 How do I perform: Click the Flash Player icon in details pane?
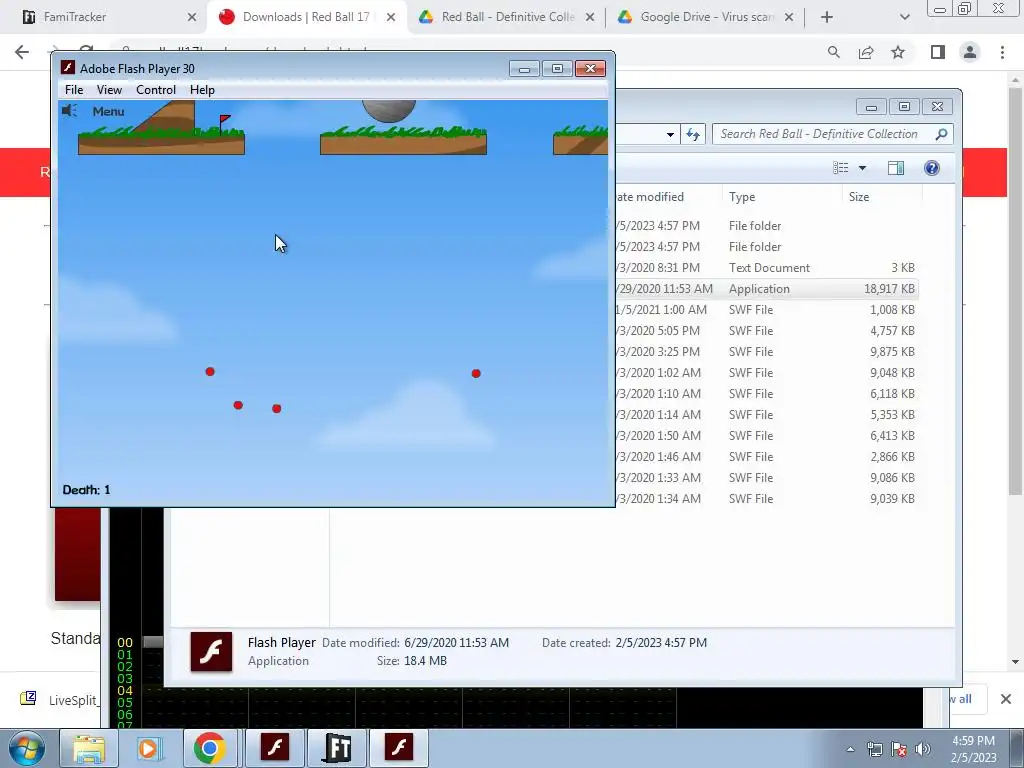pos(211,652)
